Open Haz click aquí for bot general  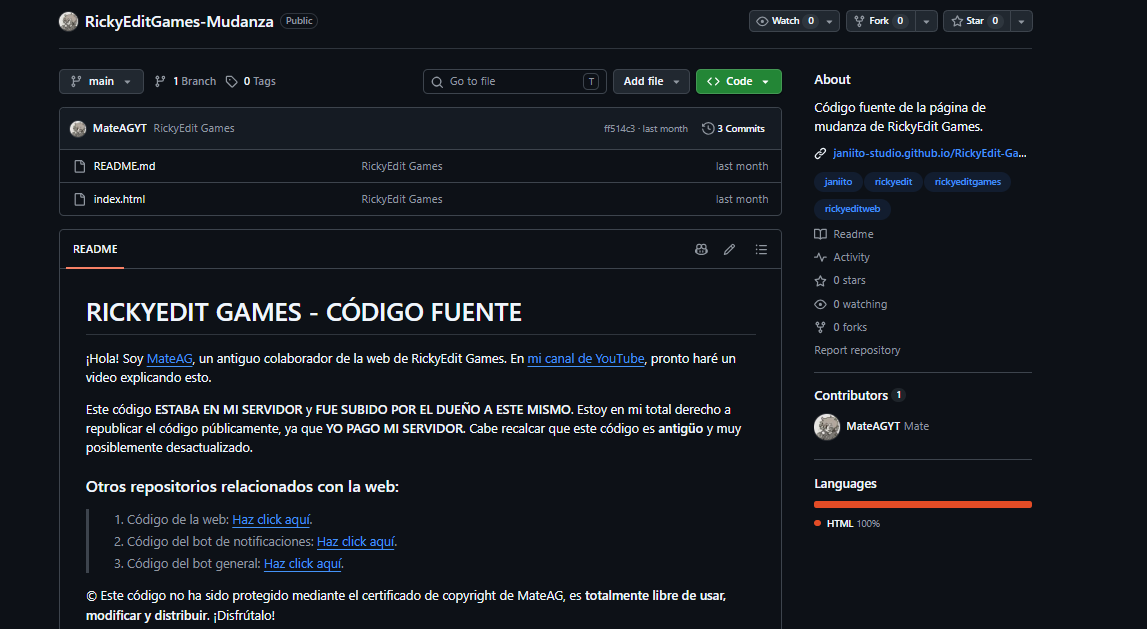303,564
